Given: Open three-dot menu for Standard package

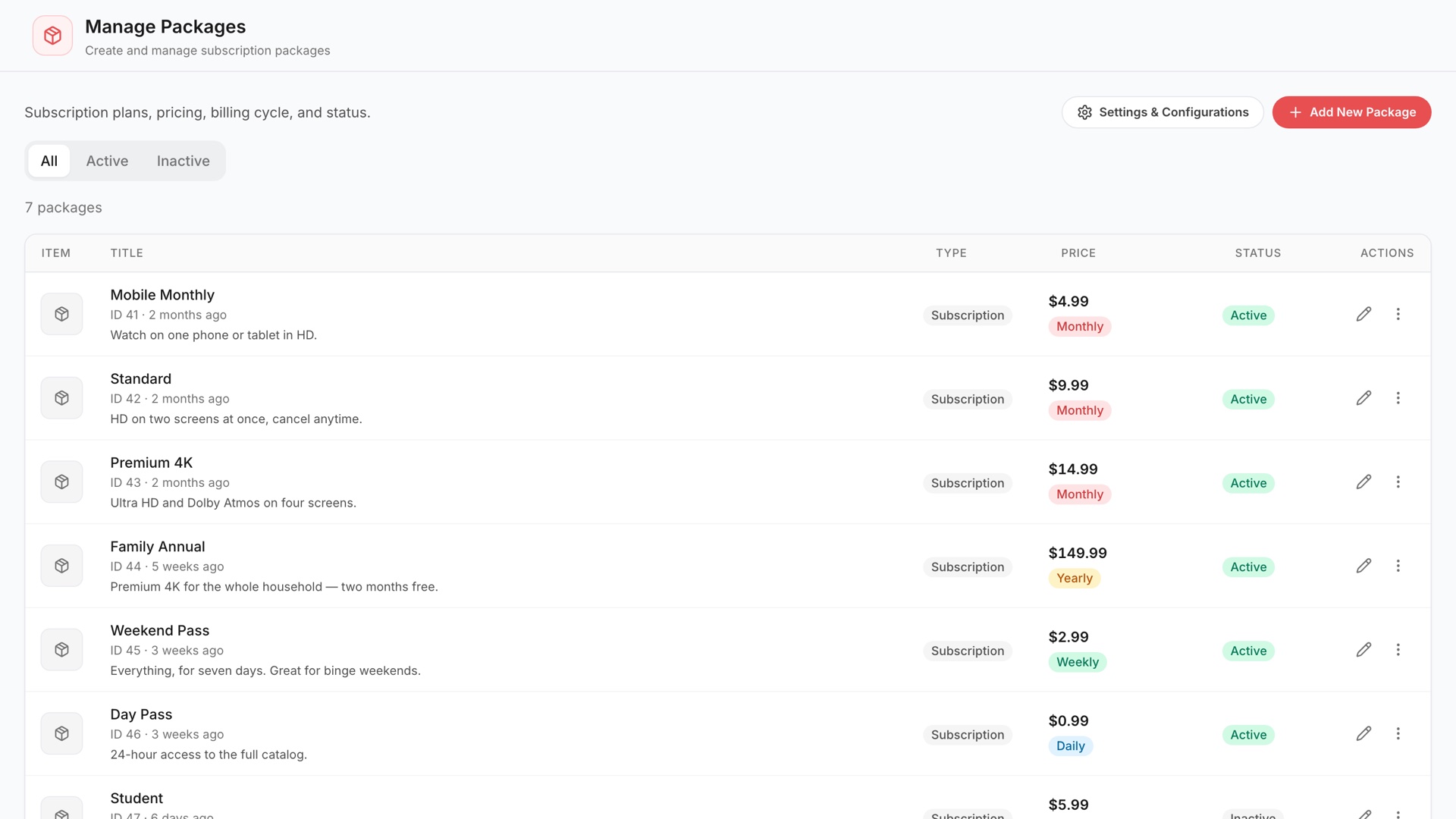Looking at the screenshot, I should coord(1398,398).
